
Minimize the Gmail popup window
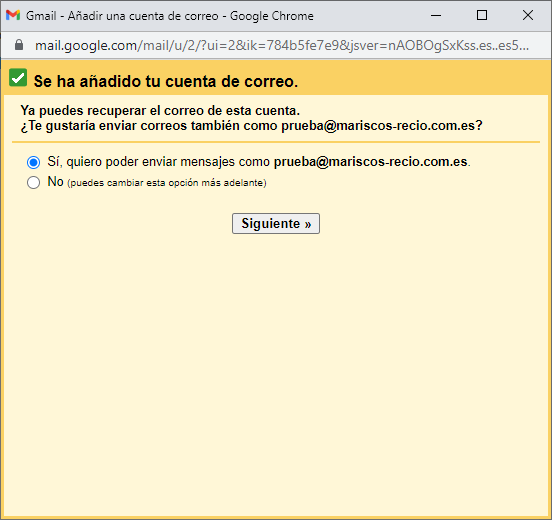(x=436, y=15)
